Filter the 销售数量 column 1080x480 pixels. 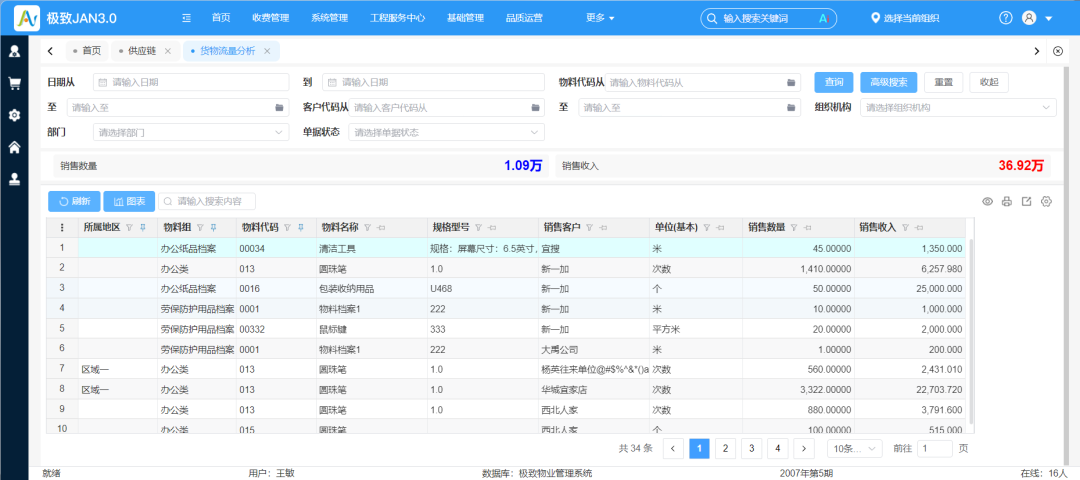[x=793, y=227]
